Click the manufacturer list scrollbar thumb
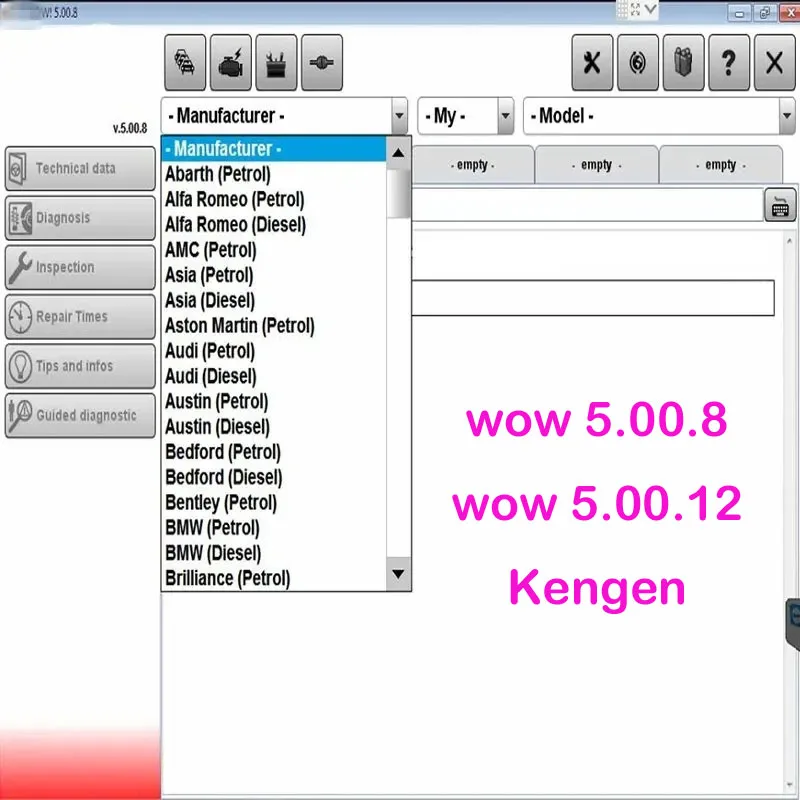 pos(398,194)
